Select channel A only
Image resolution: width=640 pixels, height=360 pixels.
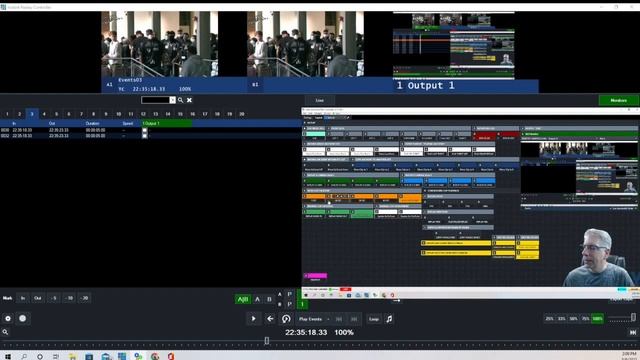(258, 299)
